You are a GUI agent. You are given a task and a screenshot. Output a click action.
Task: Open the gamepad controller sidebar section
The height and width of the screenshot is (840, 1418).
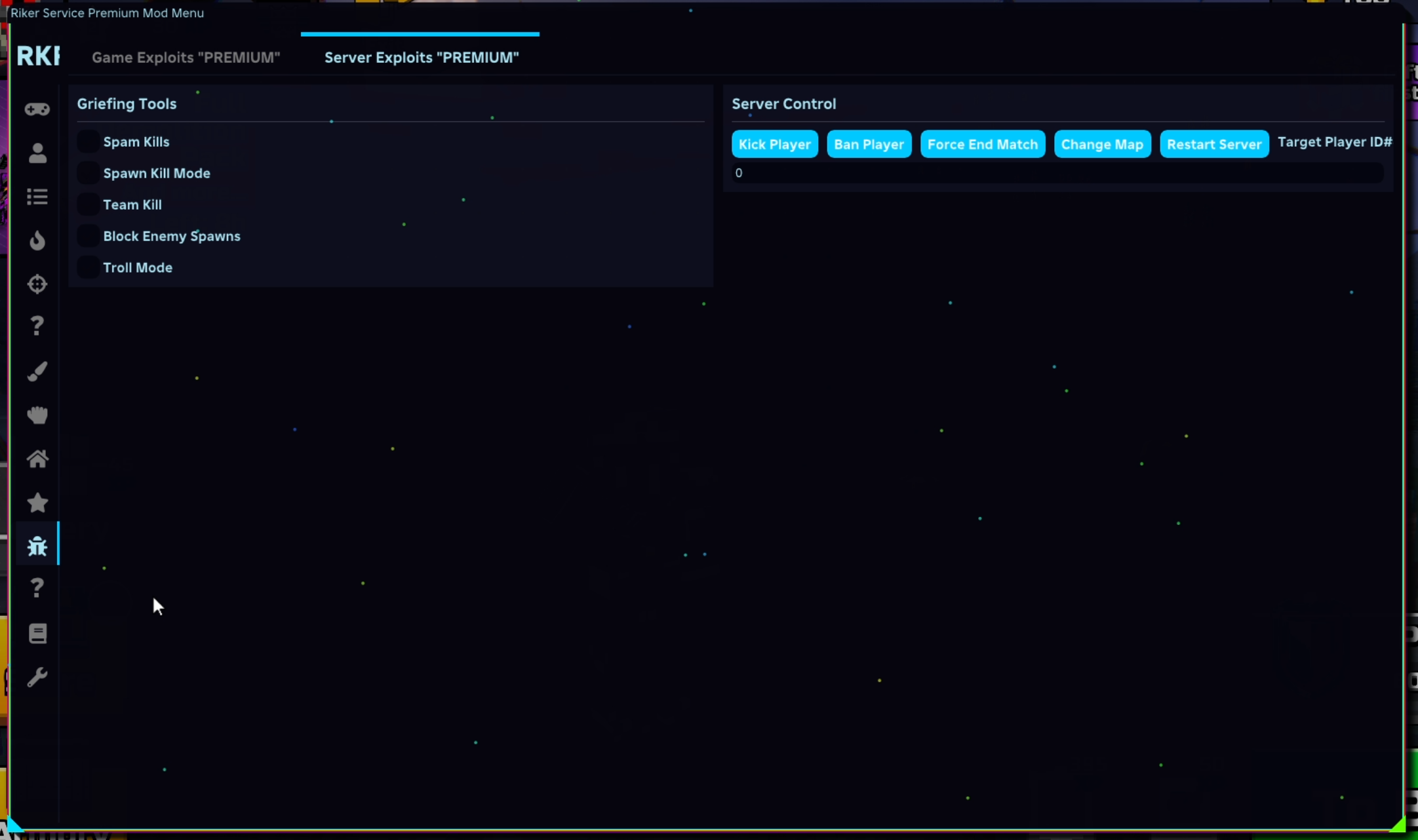(37, 109)
